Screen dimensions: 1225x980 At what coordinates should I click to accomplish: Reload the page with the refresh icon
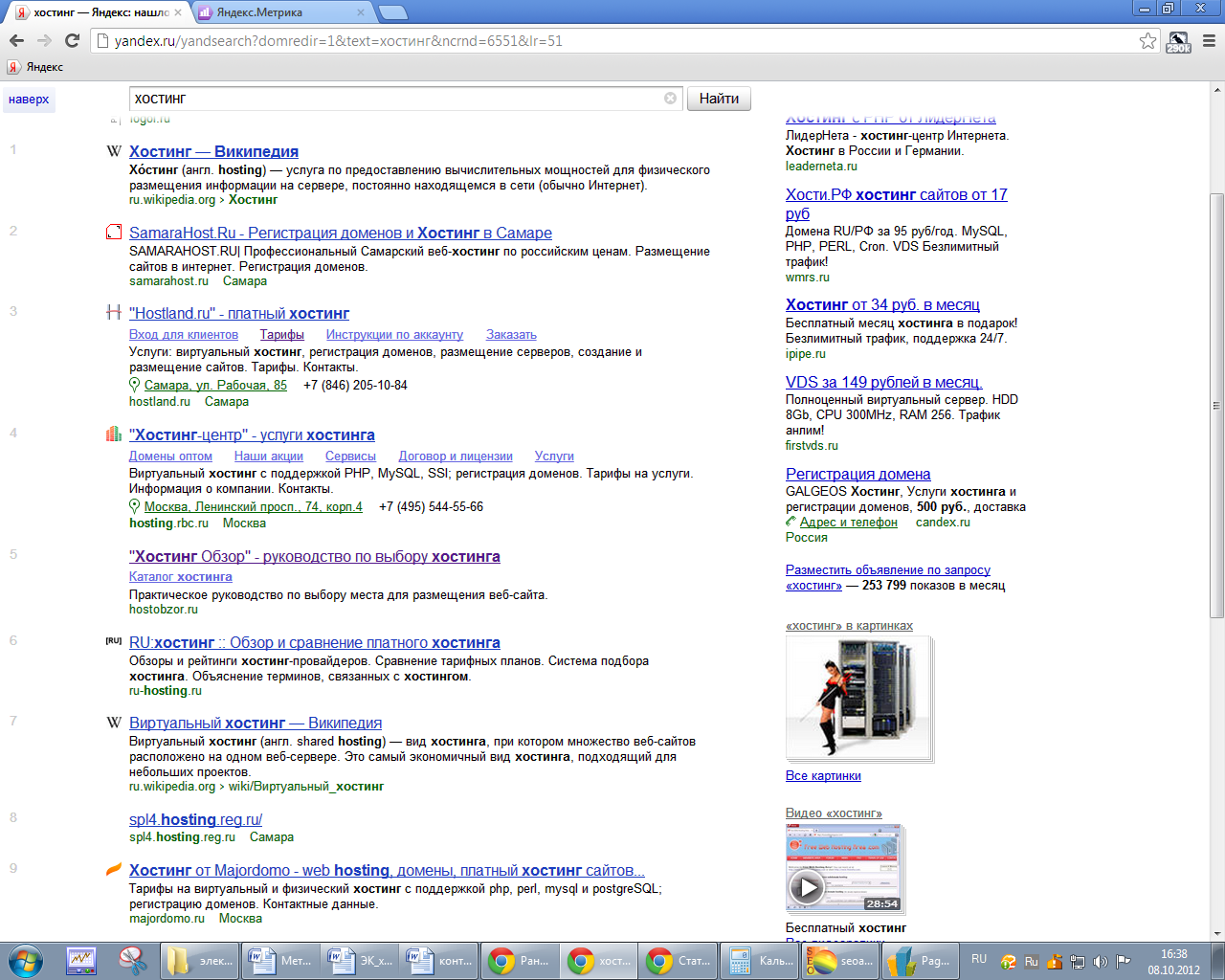click(x=72, y=40)
